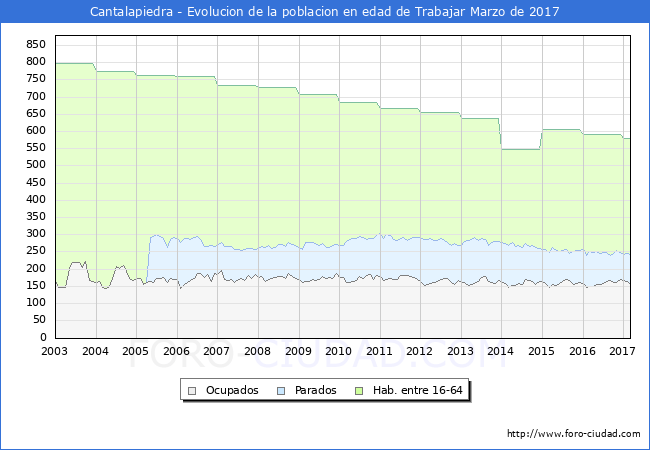Viewport: 650px width, 450px height.
Task: Click the 350 y-axis value
Action: [x=36, y=217]
